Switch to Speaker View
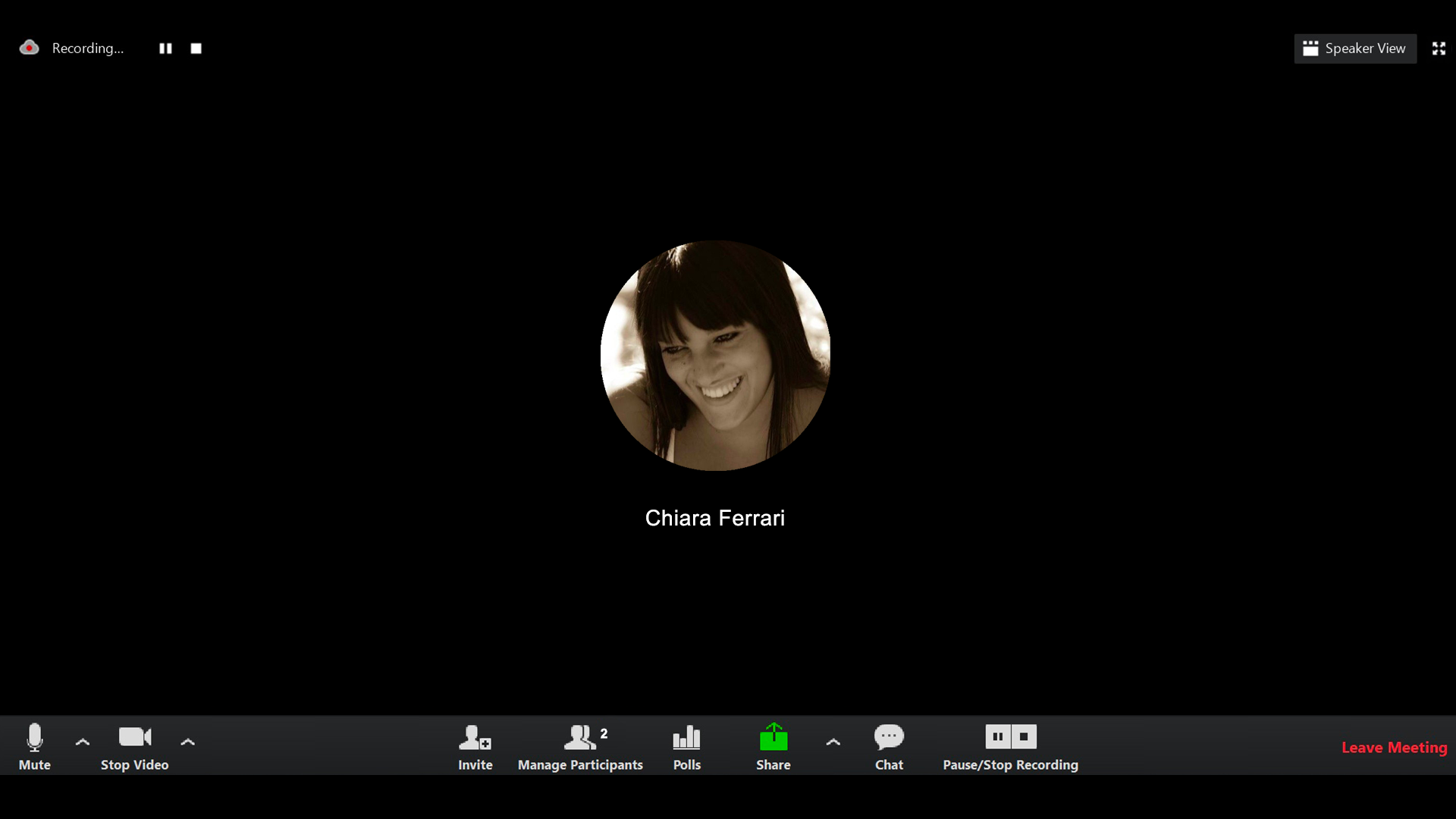The image size is (1456, 819). pyautogui.click(x=1354, y=49)
